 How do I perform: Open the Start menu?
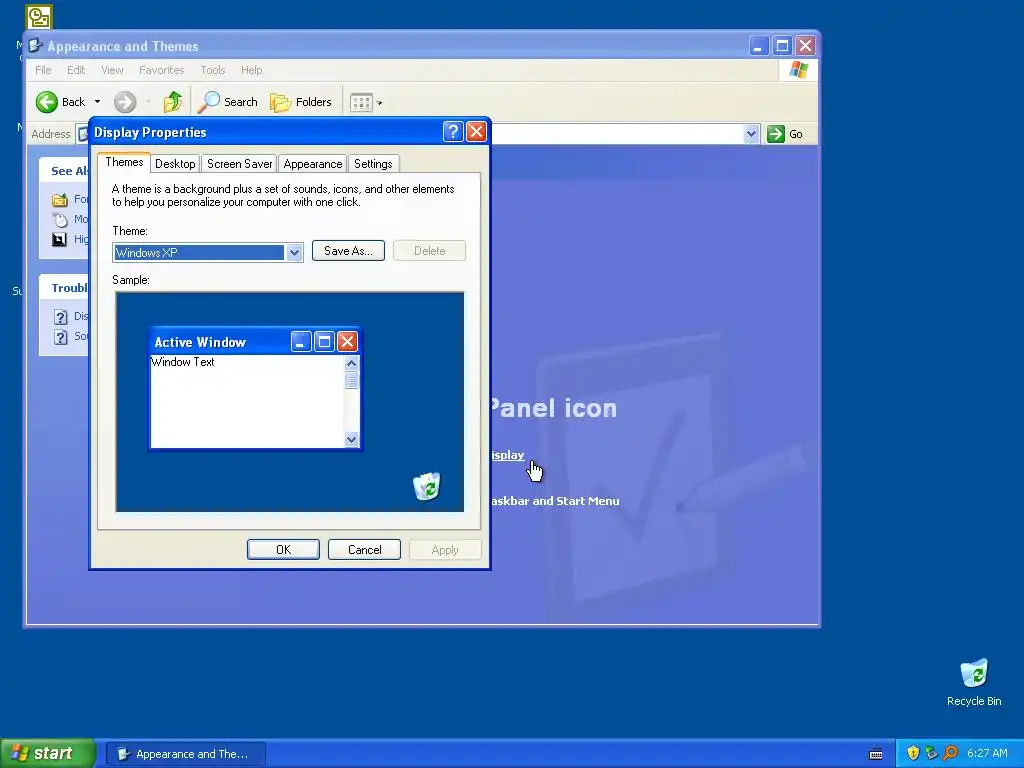click(x=48, y=753)
